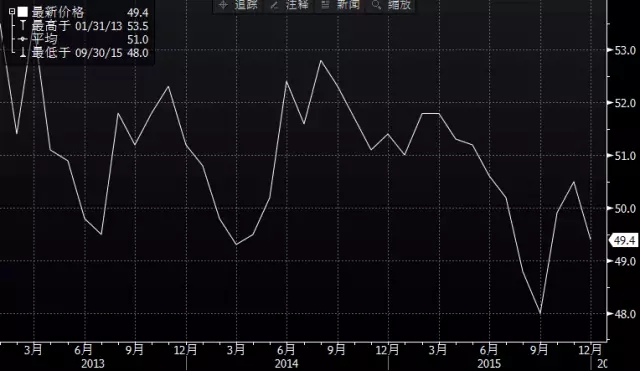Click the magnifier icon for 缩放

(x=376, y=5)
